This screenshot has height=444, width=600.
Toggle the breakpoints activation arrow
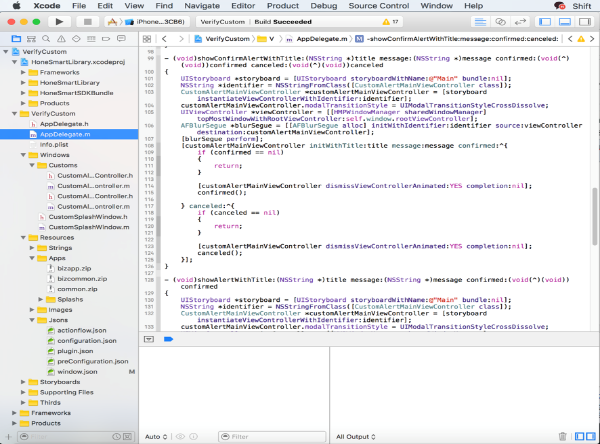point(168,339)
